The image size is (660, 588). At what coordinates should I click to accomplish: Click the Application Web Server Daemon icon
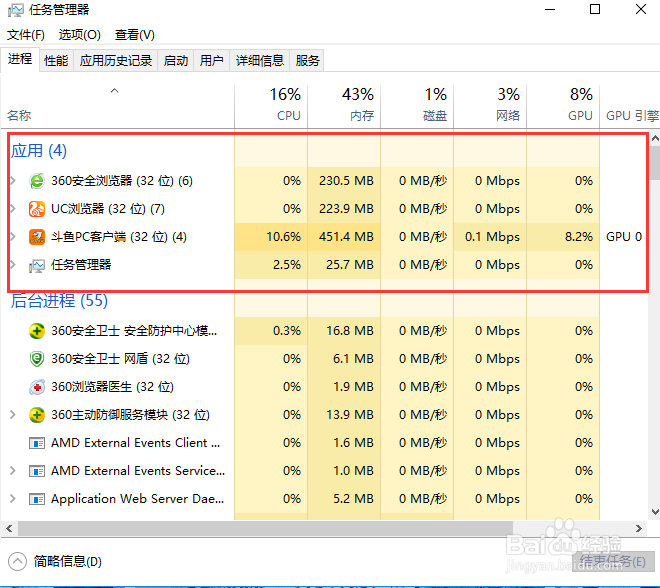[x=37, y=499]
